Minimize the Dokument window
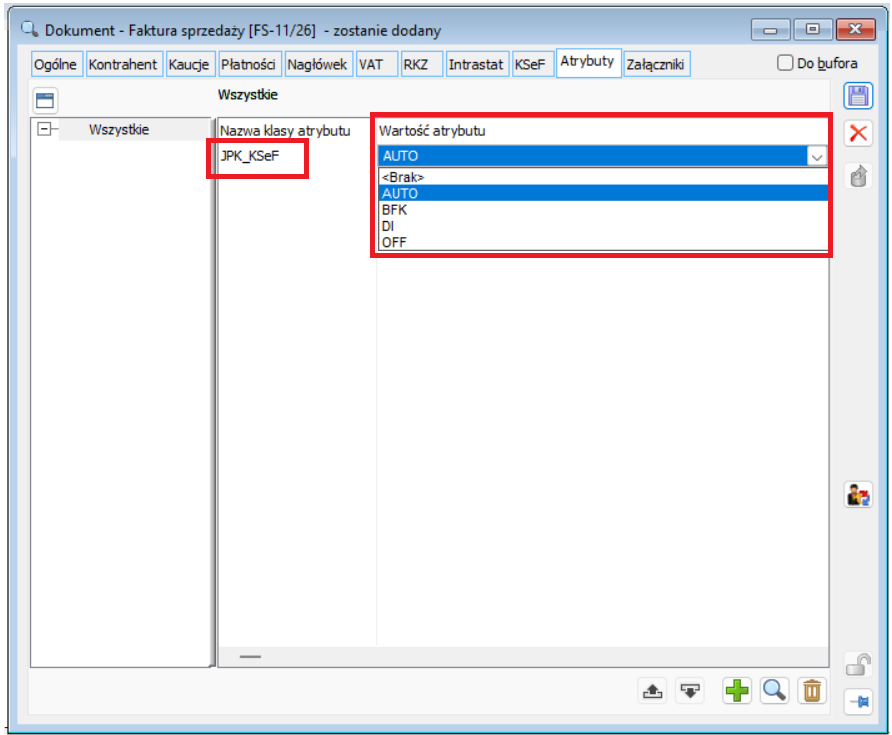 (x=770, y=30)
